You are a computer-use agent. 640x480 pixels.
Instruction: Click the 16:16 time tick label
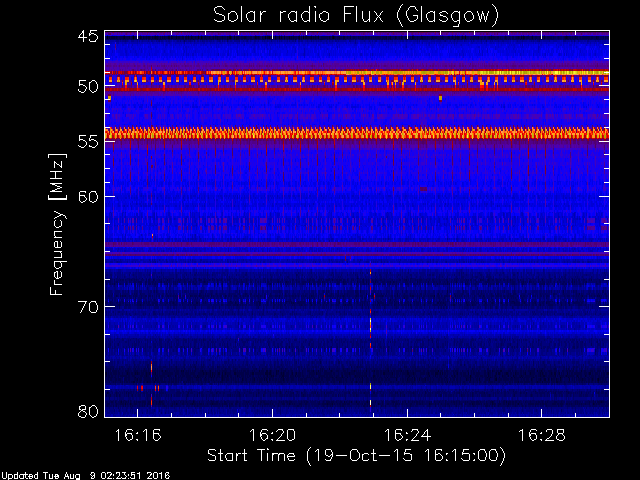138,435
